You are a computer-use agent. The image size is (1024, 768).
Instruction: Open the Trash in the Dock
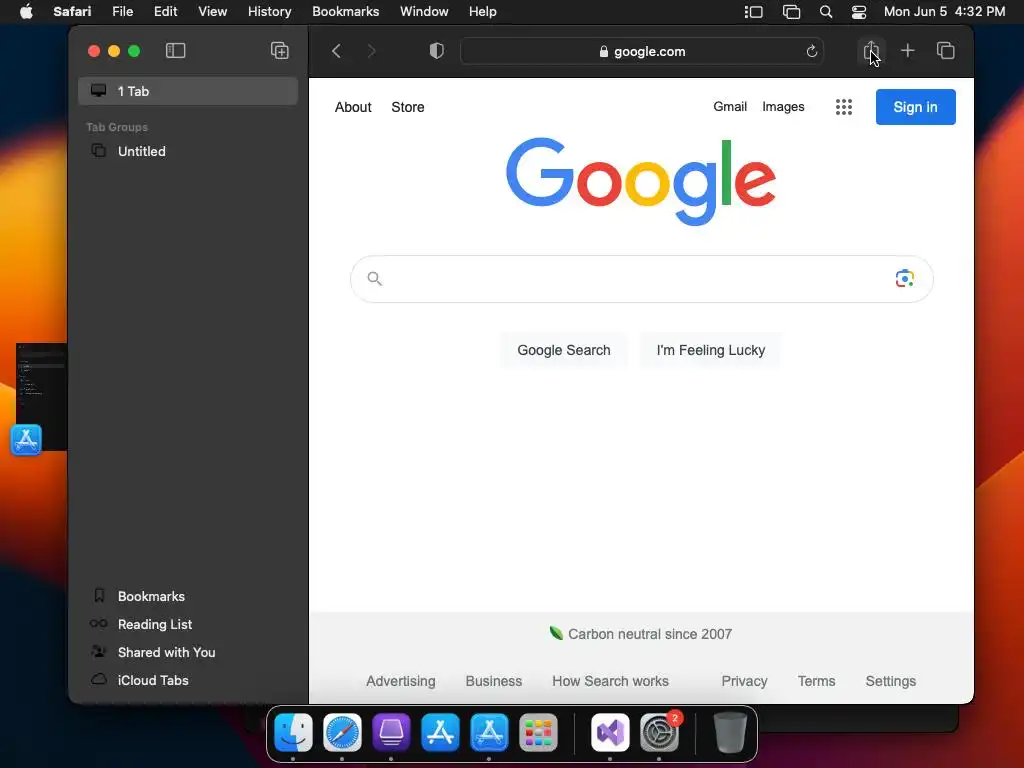coord(729,732)
